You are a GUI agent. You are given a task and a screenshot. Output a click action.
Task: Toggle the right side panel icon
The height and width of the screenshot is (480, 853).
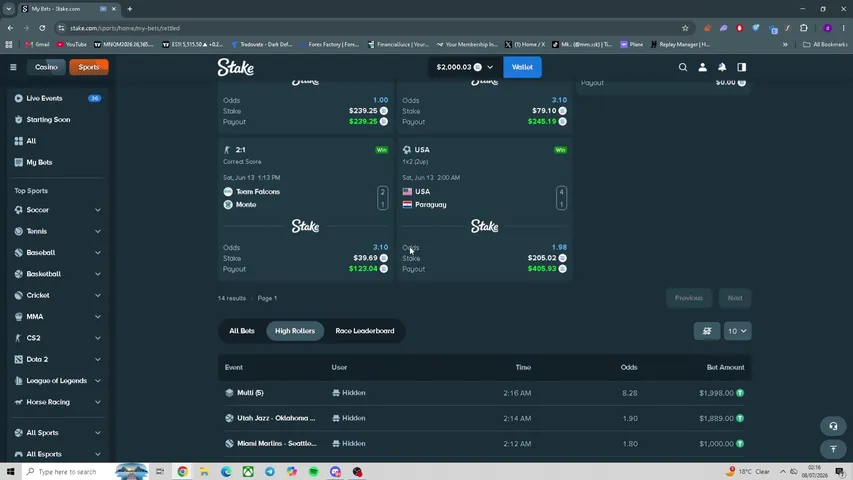741,67
